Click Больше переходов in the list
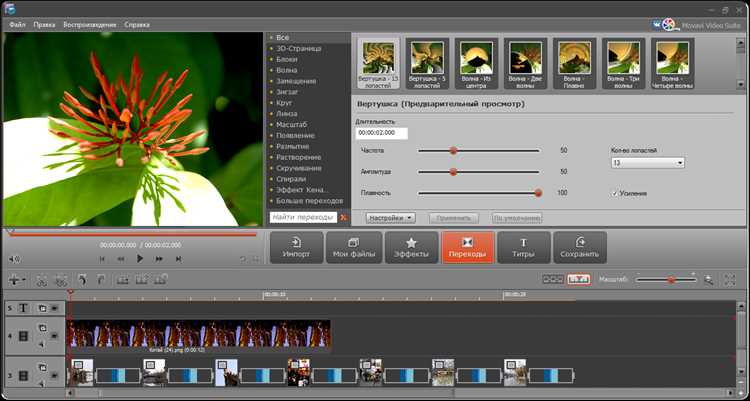This screenshot has height=401, width=750. click(x=309, y=200)
